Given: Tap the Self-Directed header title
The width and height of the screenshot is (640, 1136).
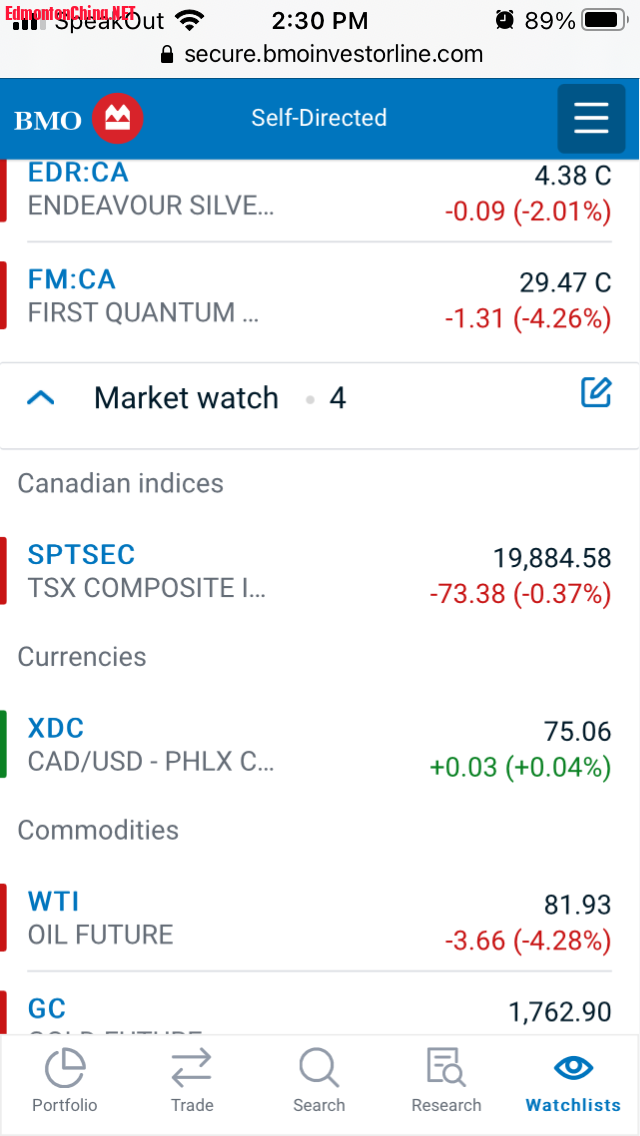Looking at the screenshot, I should click(319, 118).
